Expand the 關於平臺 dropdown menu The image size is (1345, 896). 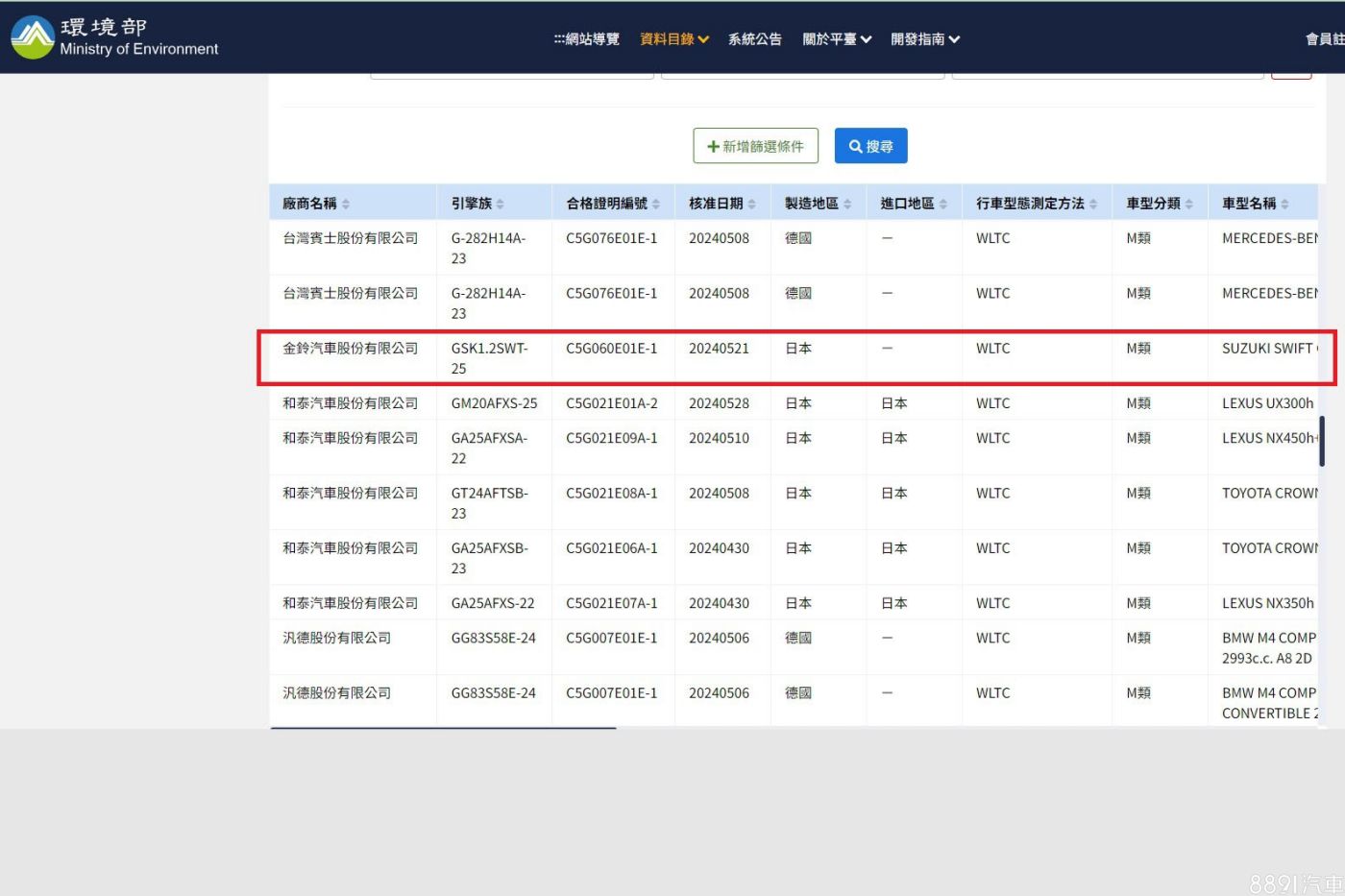tap(837, 39)
